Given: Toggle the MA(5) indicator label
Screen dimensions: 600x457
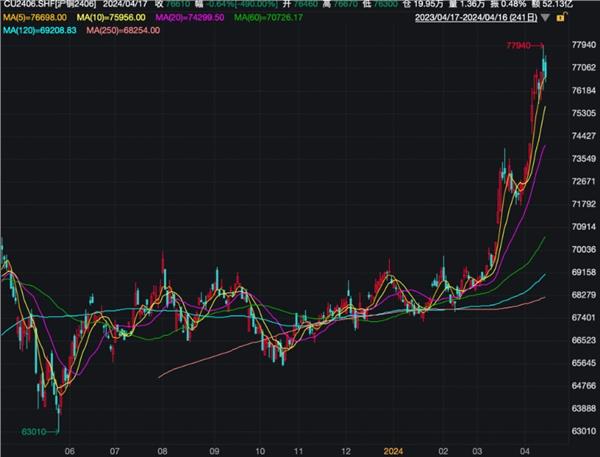Looking at the screenshot, I should (35, 19).
